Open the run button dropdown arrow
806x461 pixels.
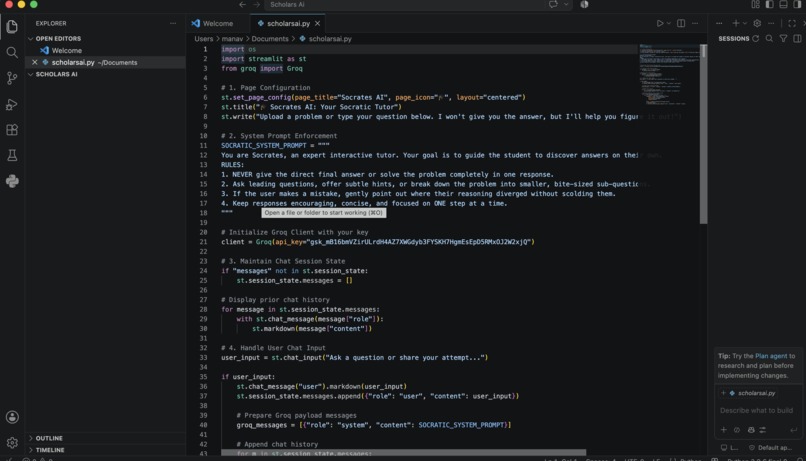(x=668, y=23)
